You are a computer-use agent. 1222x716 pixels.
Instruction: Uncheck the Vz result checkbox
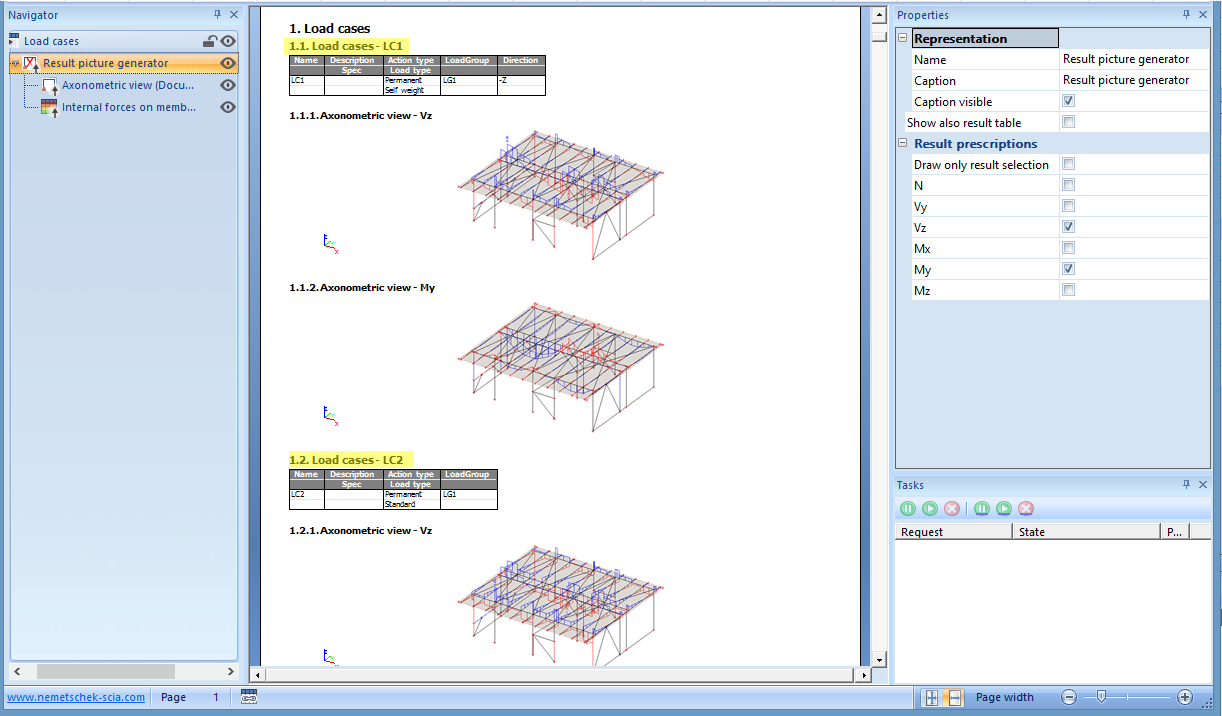[1069, 227]
